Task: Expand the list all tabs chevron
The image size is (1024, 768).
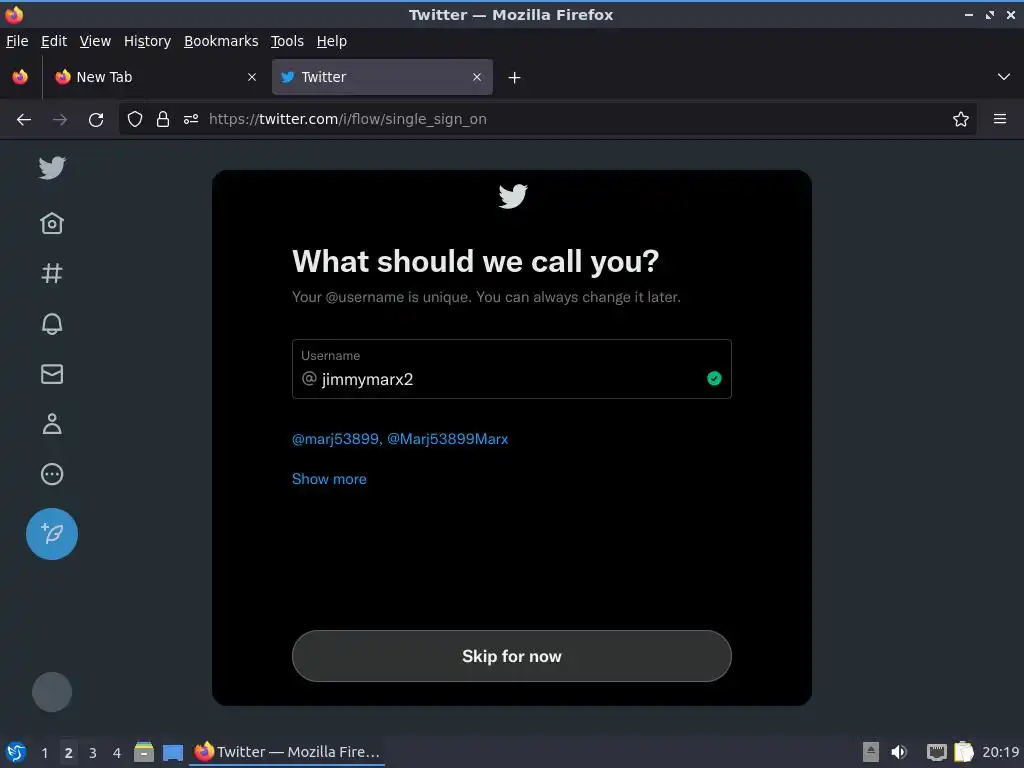Action: click(x=1004, y=77)
